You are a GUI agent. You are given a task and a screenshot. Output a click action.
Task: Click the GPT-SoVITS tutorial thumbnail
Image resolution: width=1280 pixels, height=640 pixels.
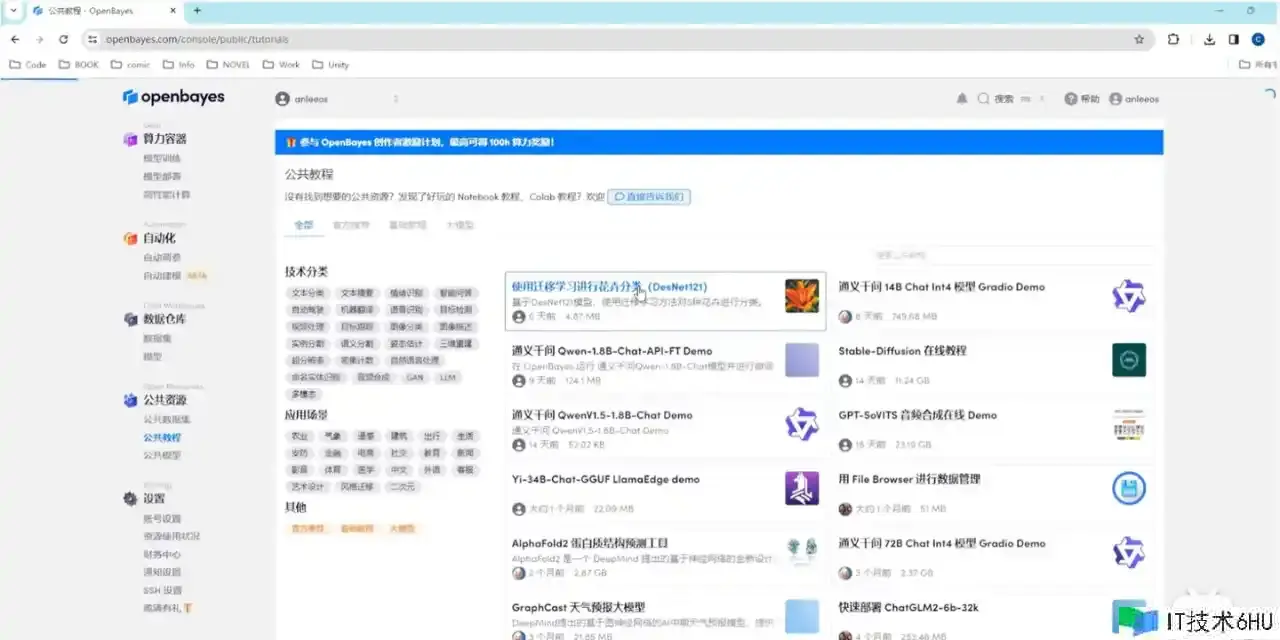tap(1129, 424)
